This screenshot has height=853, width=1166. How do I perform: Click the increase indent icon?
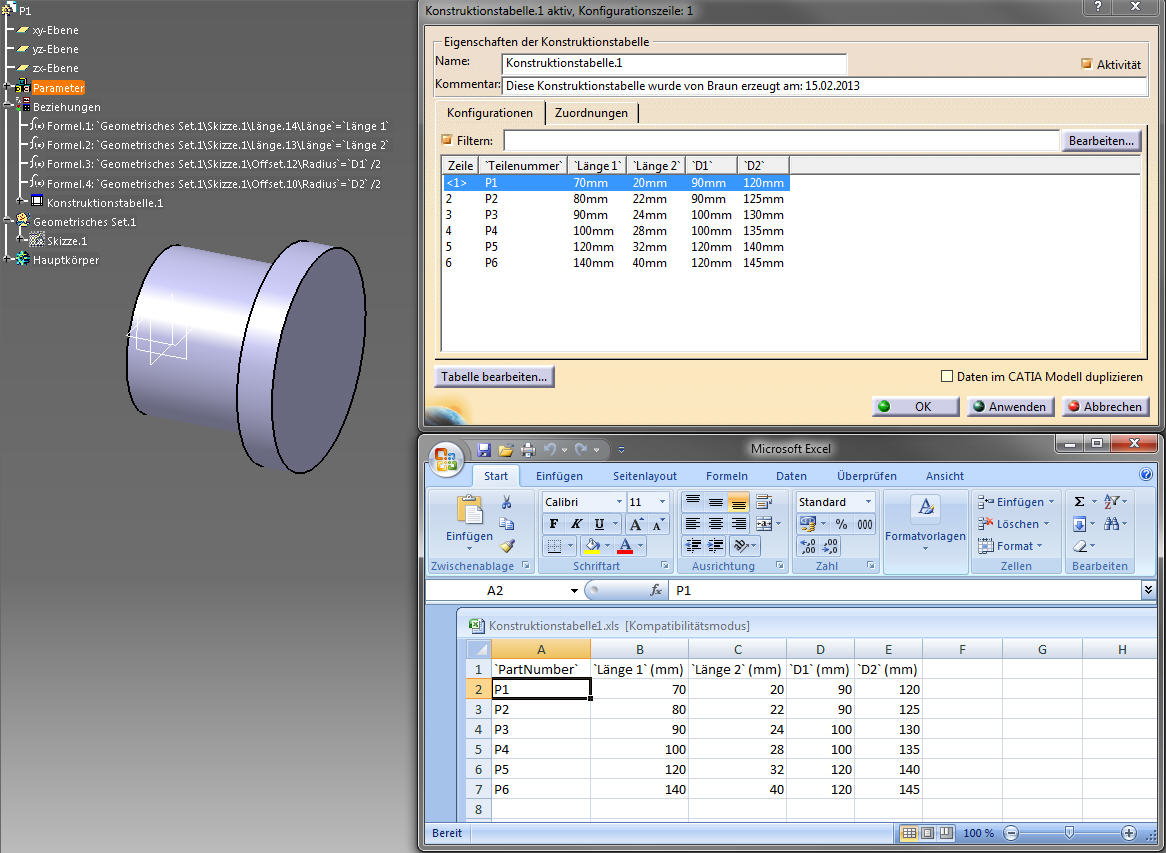tap(715, 546)
